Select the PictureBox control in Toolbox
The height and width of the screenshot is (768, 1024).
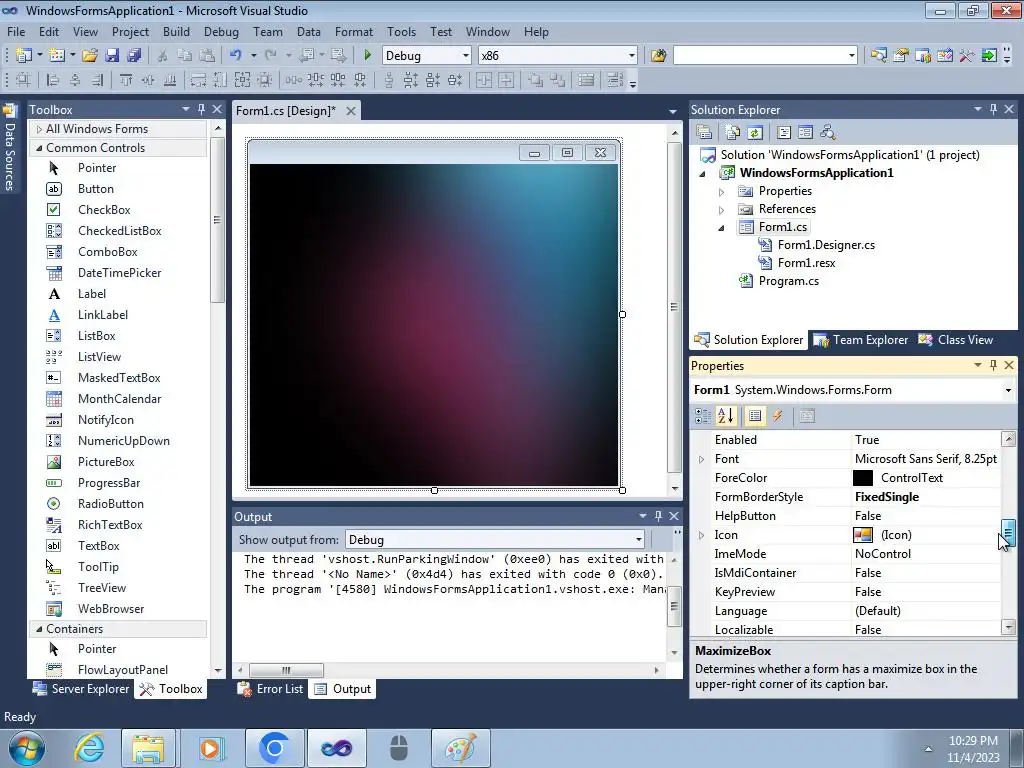point(106,462)
